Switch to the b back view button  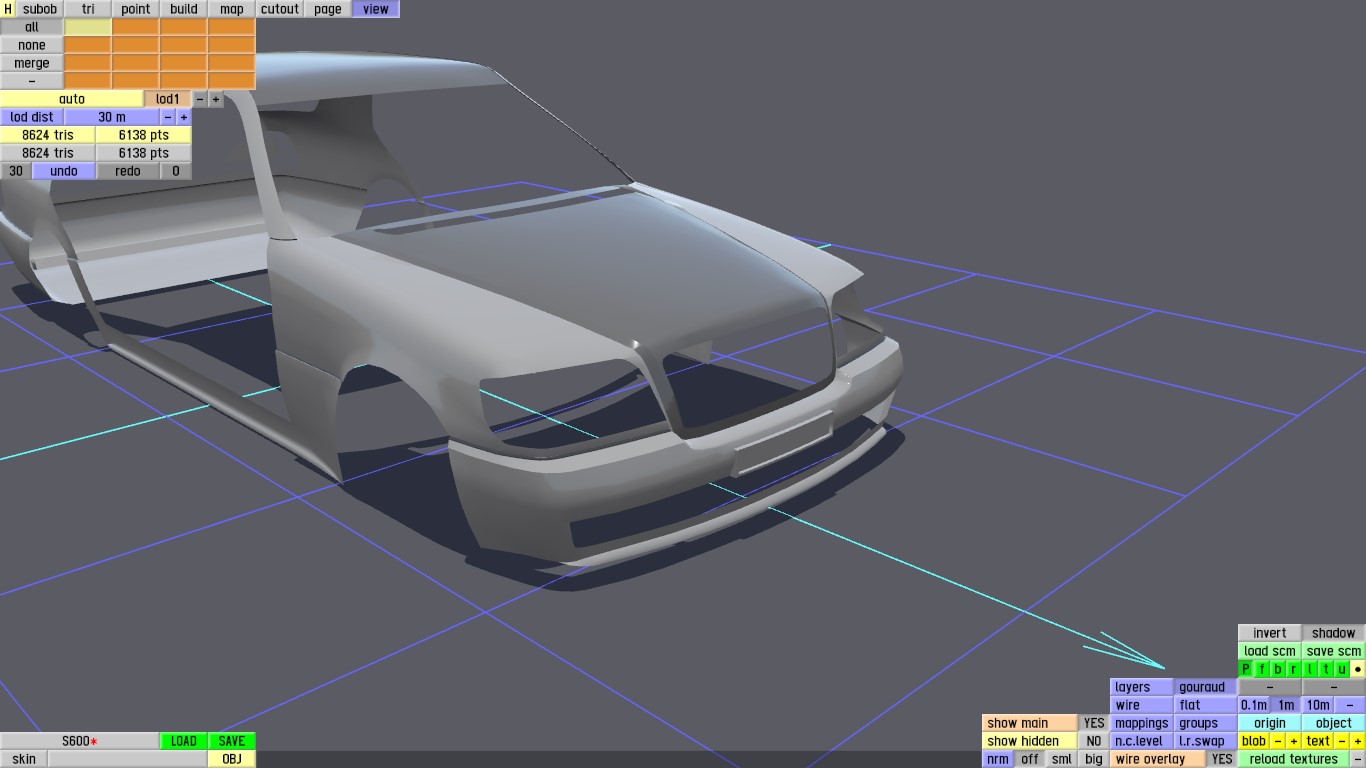[x=1278, y=669]
